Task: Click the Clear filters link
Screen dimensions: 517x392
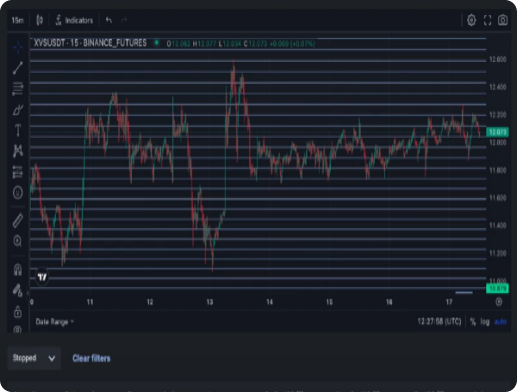Action: (x=91, y=358)
